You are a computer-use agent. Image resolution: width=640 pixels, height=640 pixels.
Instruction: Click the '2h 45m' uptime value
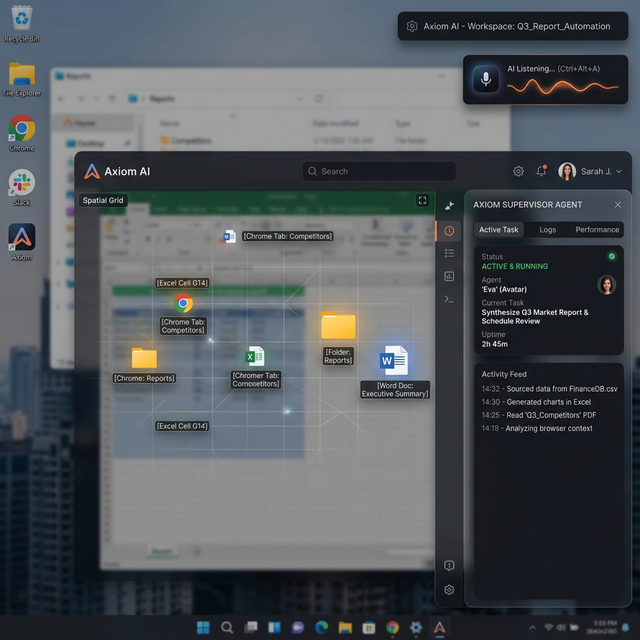(x=494, y=344)
